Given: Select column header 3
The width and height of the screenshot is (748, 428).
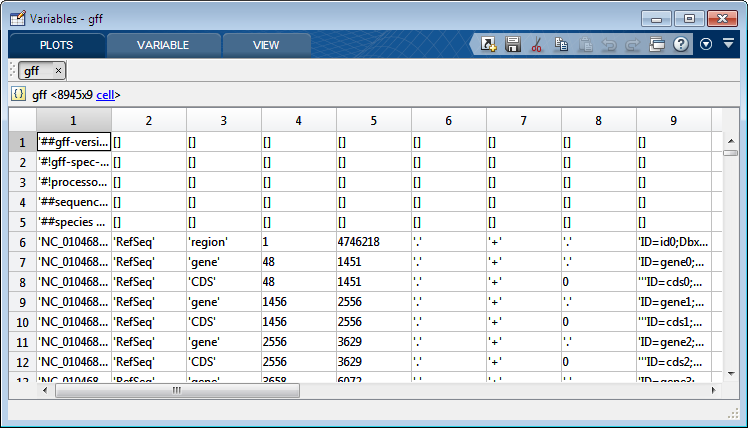Looking at the screenshot, I should (224, 120).
